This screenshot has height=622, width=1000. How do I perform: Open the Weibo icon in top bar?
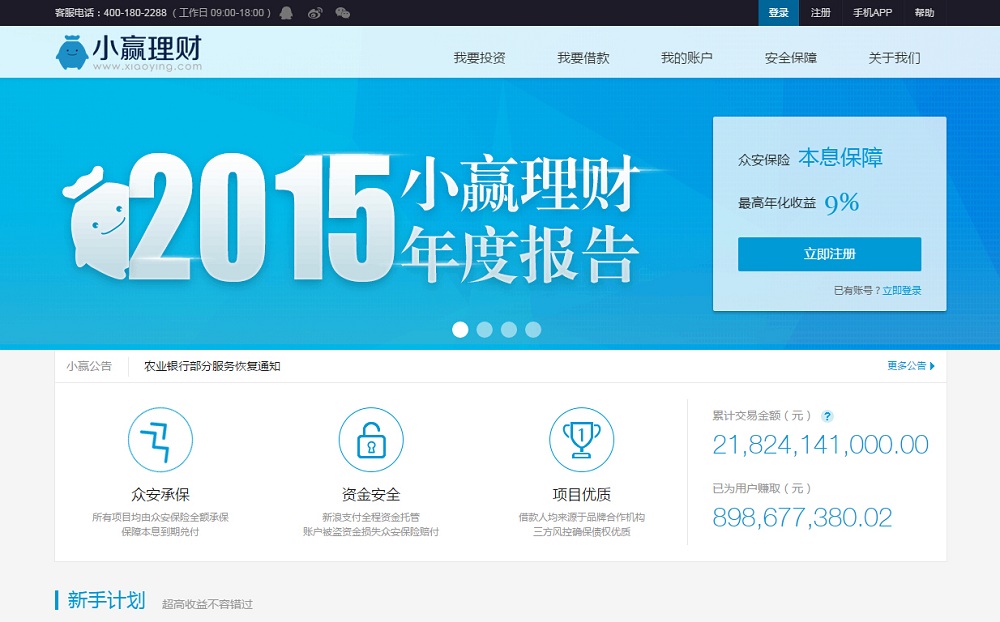315,13
